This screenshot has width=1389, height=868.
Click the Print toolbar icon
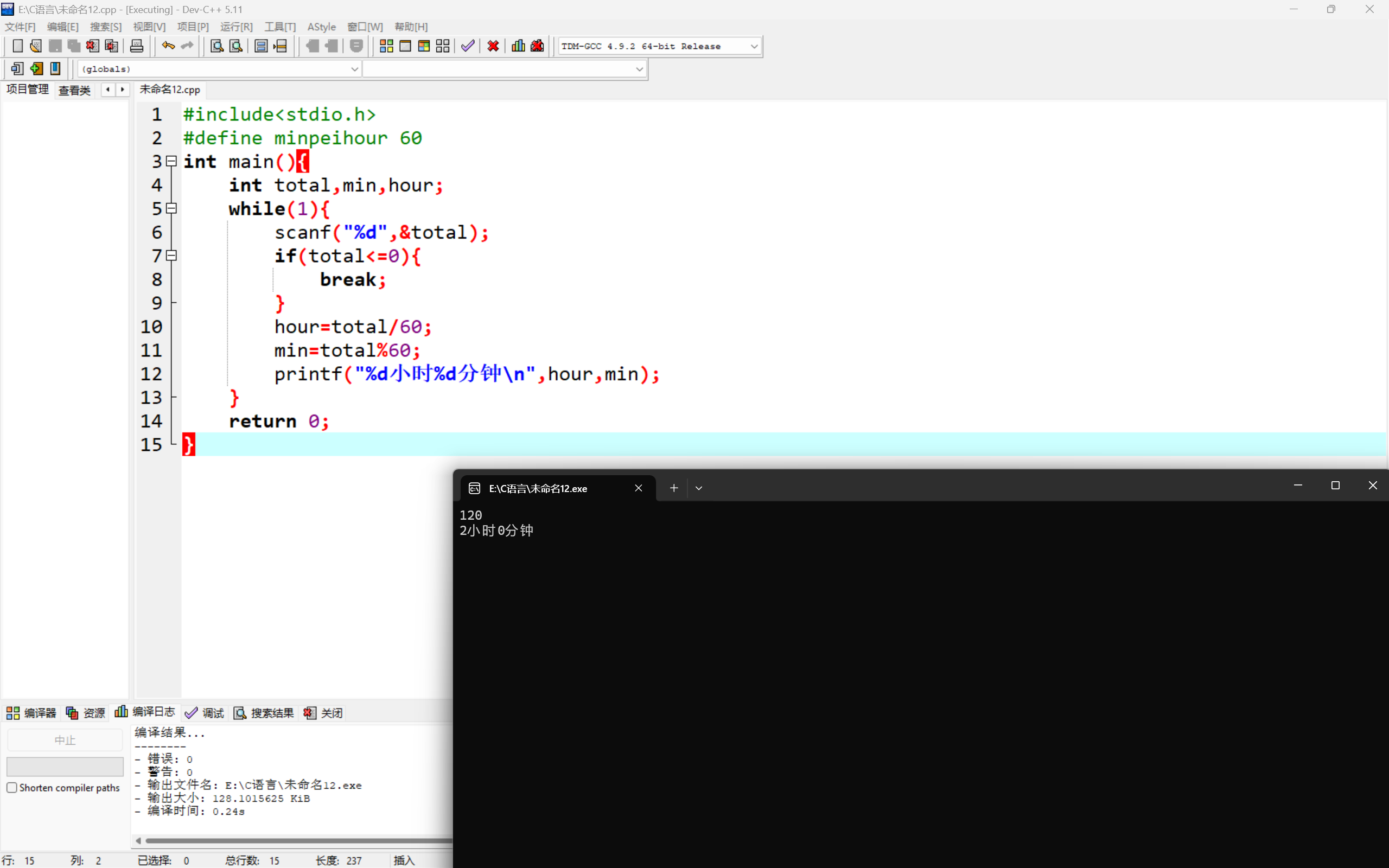click(x=137, y=46)
